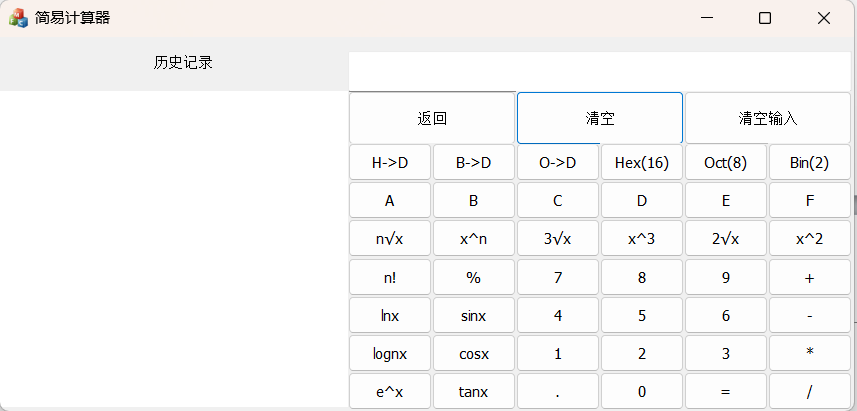This screenshot has height=411, width=857.
Task: Click the 清空输入 (clear input) button
Action: (768, 118)
